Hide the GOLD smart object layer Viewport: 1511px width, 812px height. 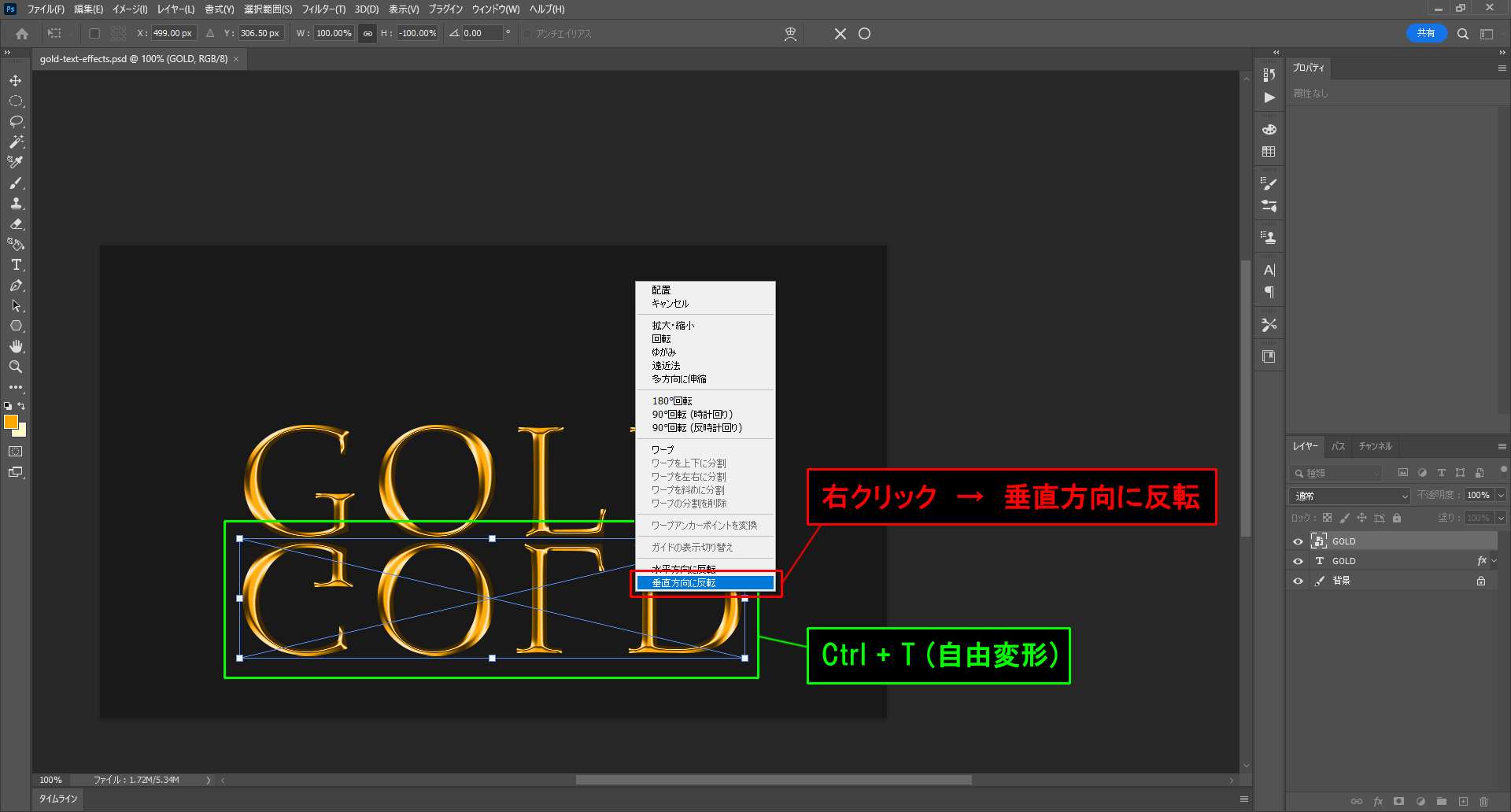pyautogui.click(x=1298, y=541)
